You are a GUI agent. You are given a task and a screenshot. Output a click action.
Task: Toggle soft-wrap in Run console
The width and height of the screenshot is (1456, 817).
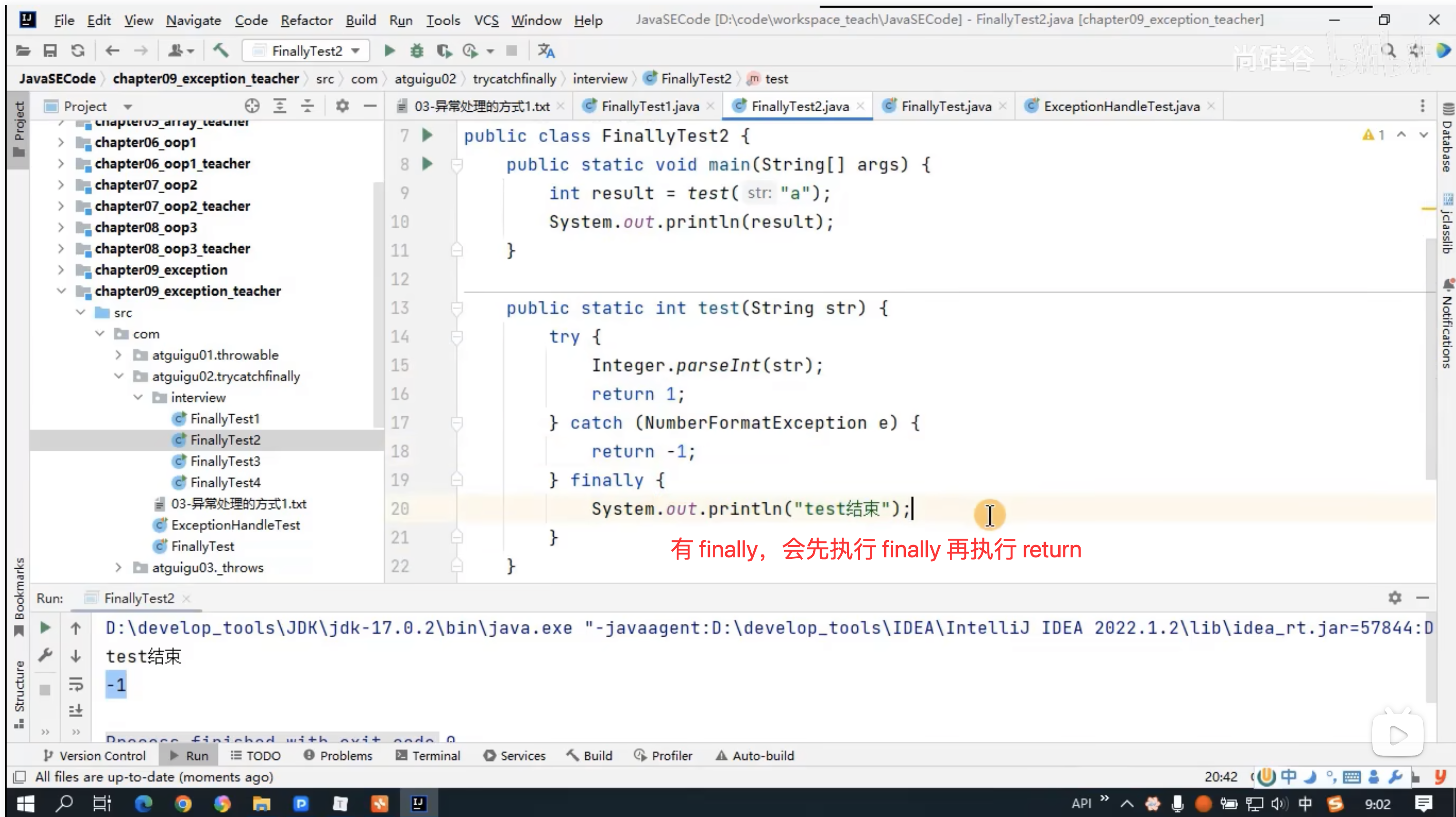pyautogui.click(x=76, y=684)
